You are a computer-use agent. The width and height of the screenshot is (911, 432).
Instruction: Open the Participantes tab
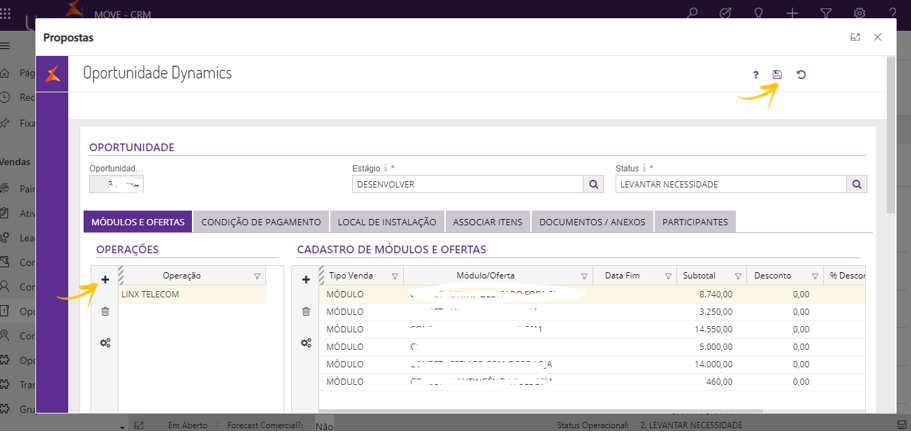pyautogui.click(x=695, y=222)
